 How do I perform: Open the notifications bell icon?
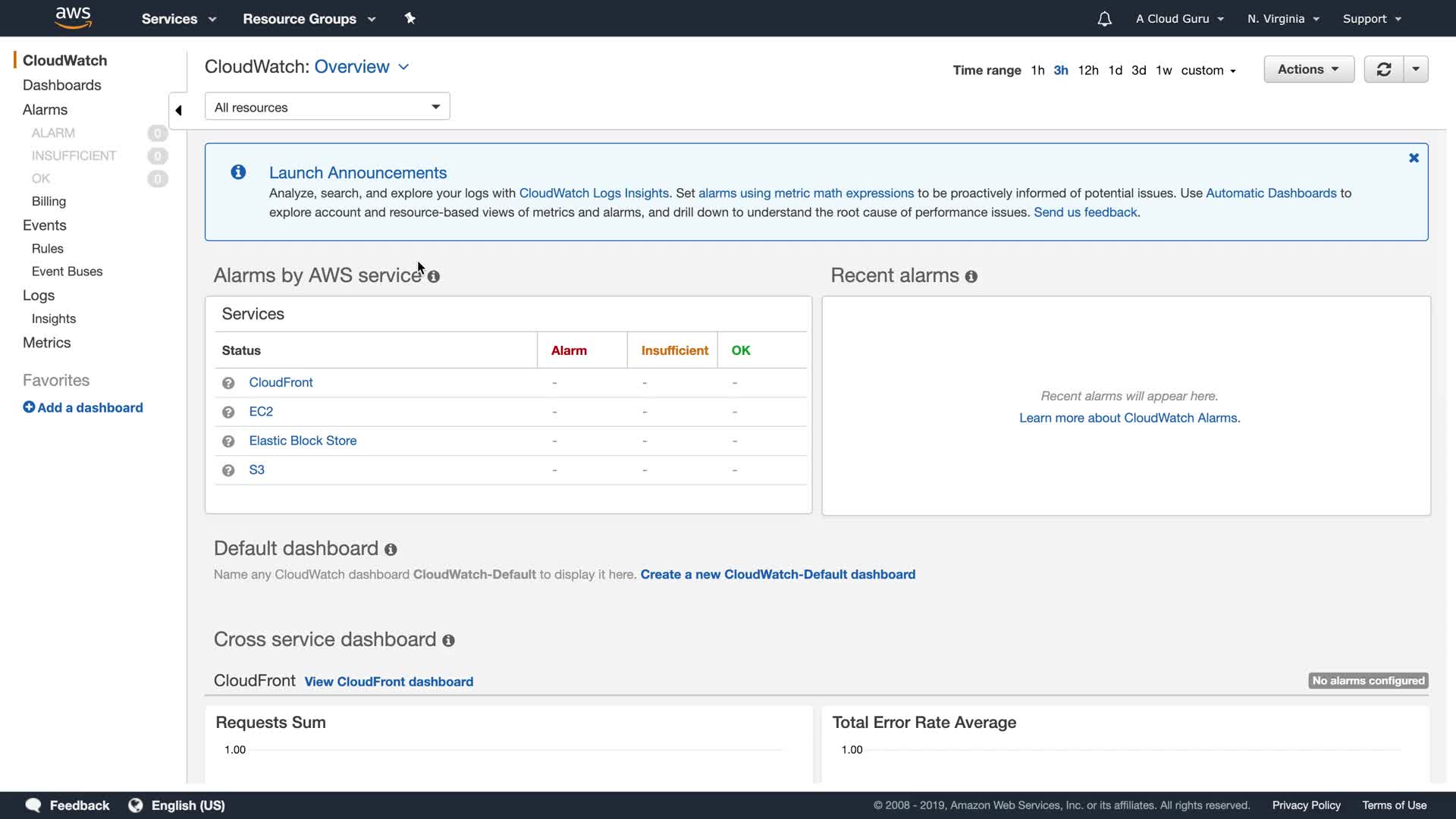coord(1104,19)
